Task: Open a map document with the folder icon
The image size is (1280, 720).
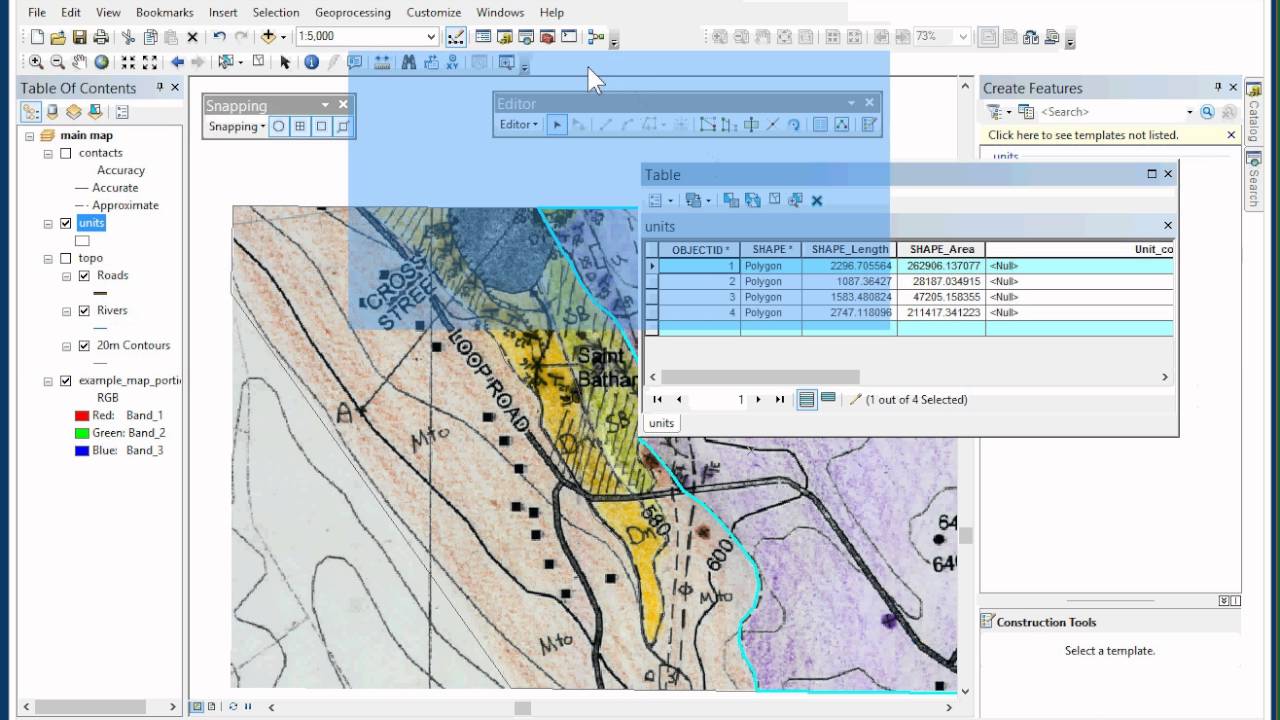Action: pyautogui.click(x=58, y=37)
